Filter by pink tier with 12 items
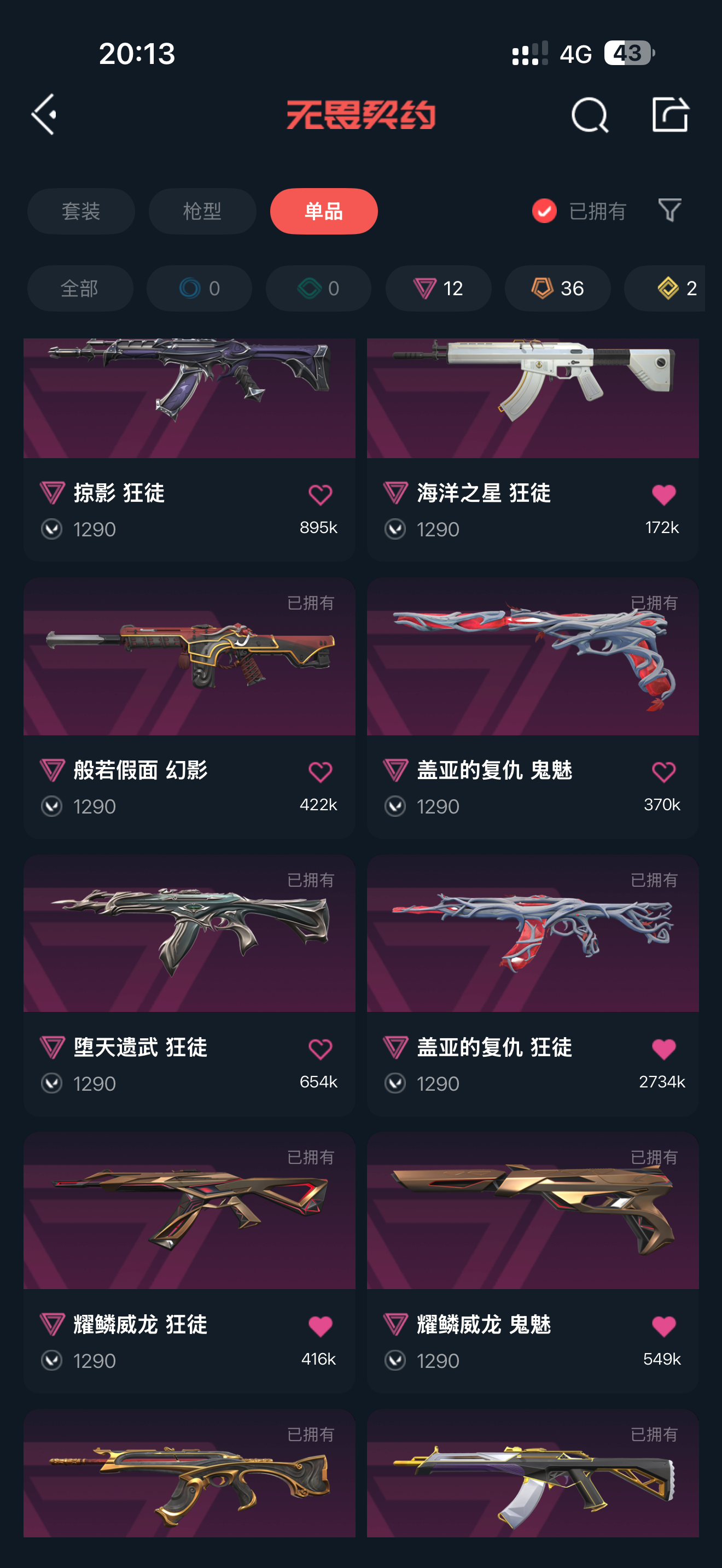This screenshot has height=1568, width=722. coord(438,288)
